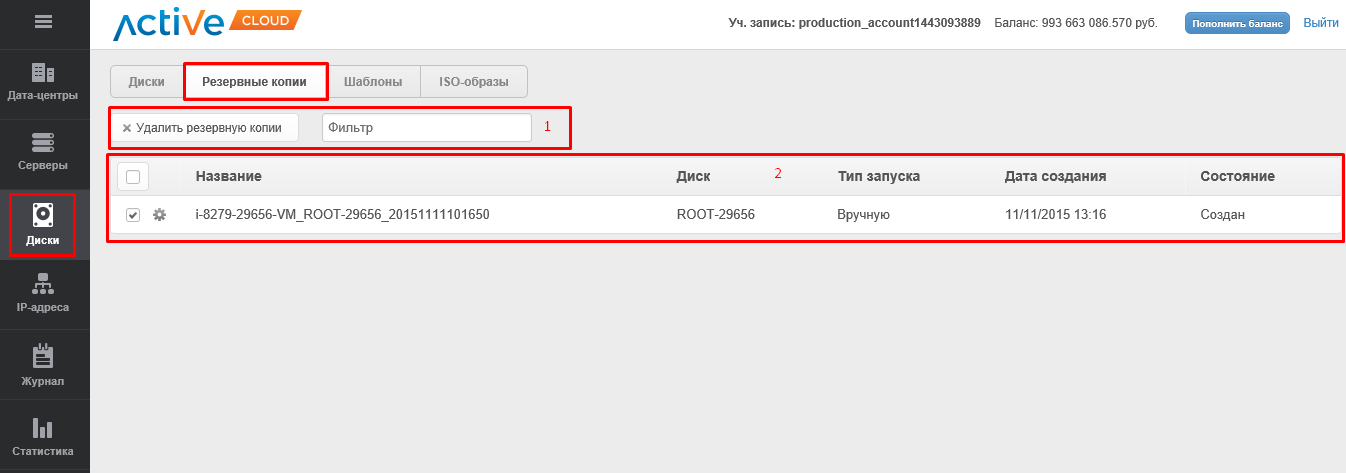Sort by the Дата создания column header
Screen dimensions: 1346x473
1055,176
